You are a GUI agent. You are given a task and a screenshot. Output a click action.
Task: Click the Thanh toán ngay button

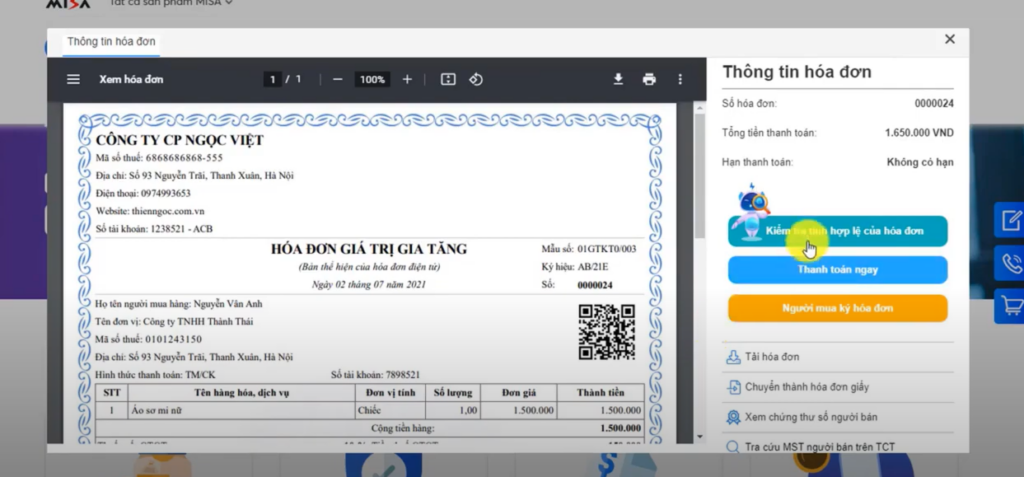838,270
